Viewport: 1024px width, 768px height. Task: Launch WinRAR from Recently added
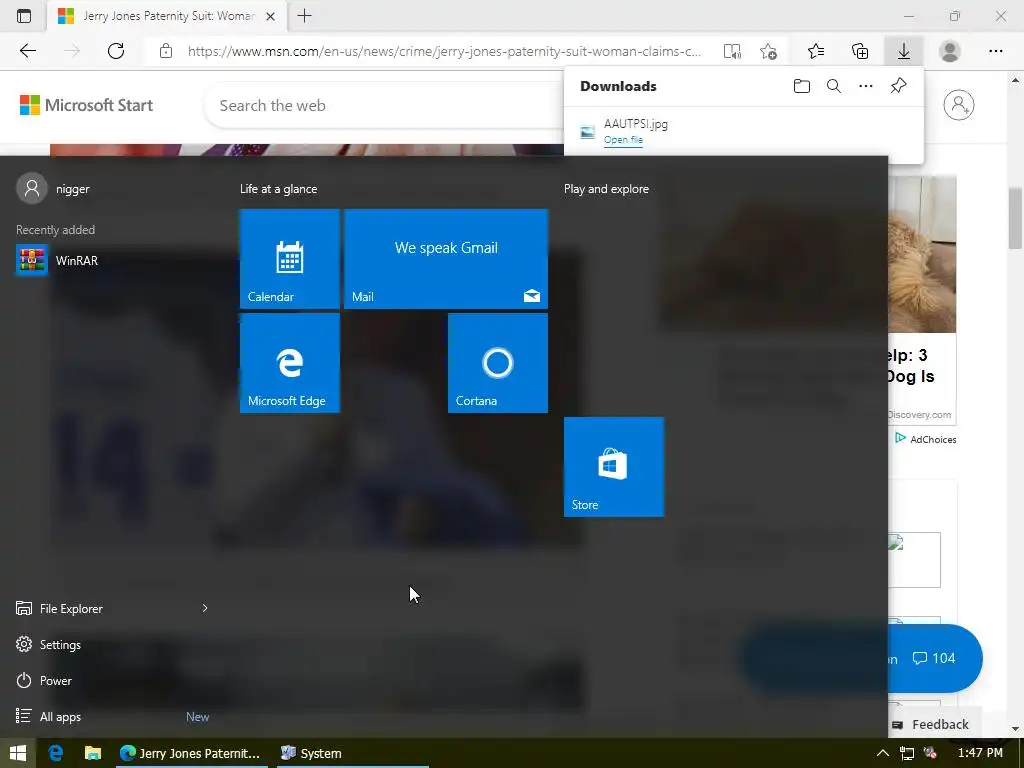coord(112,261)
